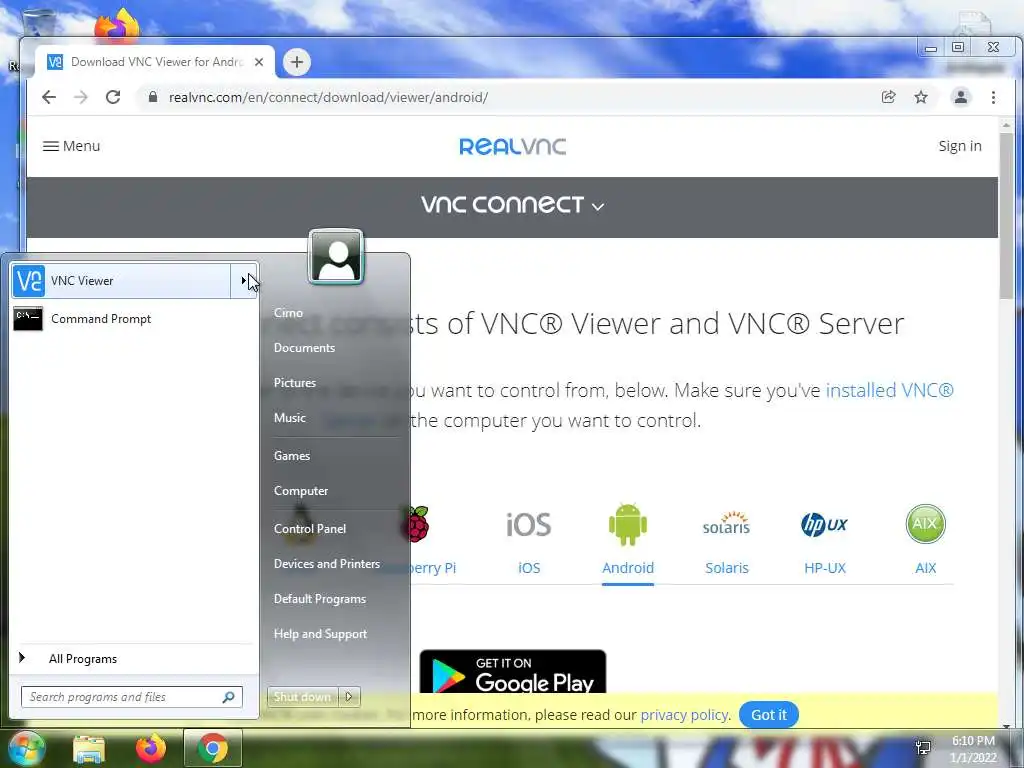Select the HP-UX platform icon
Screen dimensions: 1024x768
coord(824,524)
